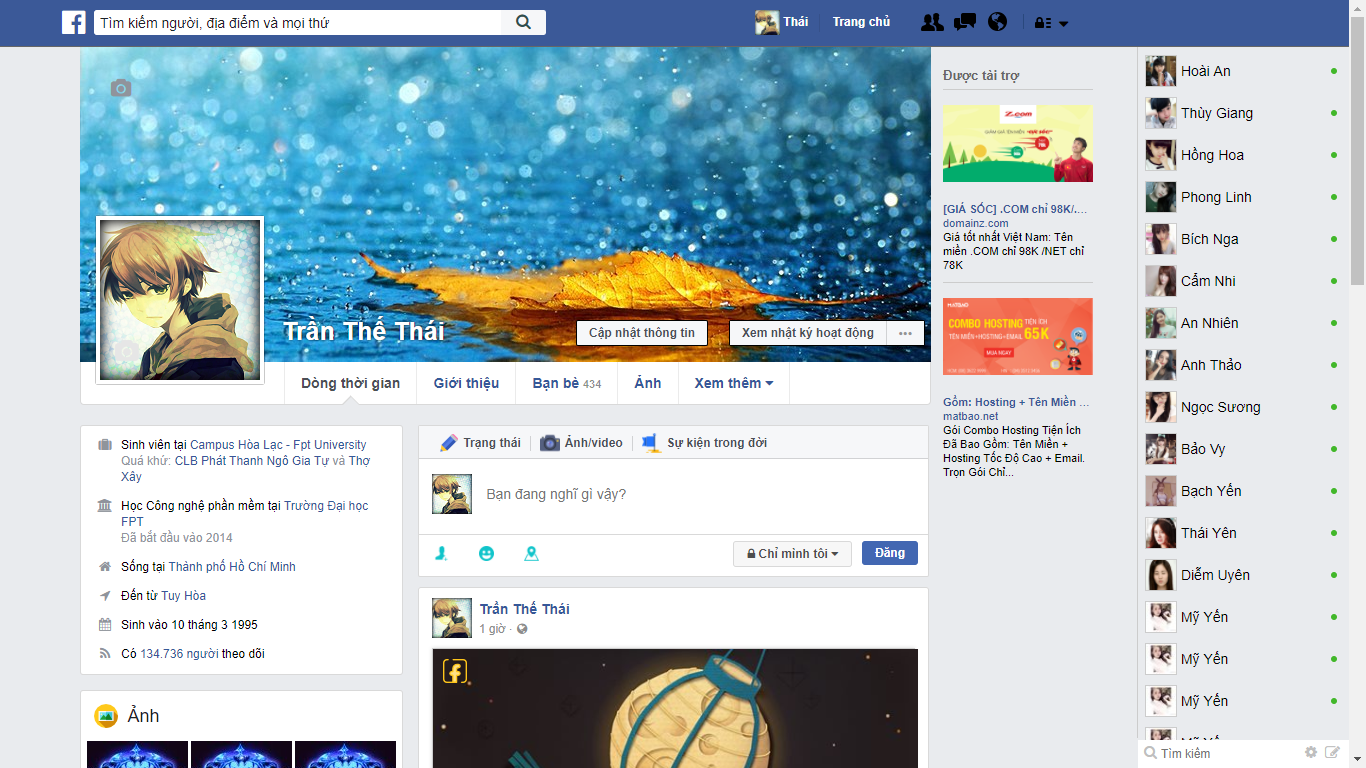Click the feeling emoji icon in composer
The width and height of the screenshot is (1366, 768).
(x=486, y=553)
